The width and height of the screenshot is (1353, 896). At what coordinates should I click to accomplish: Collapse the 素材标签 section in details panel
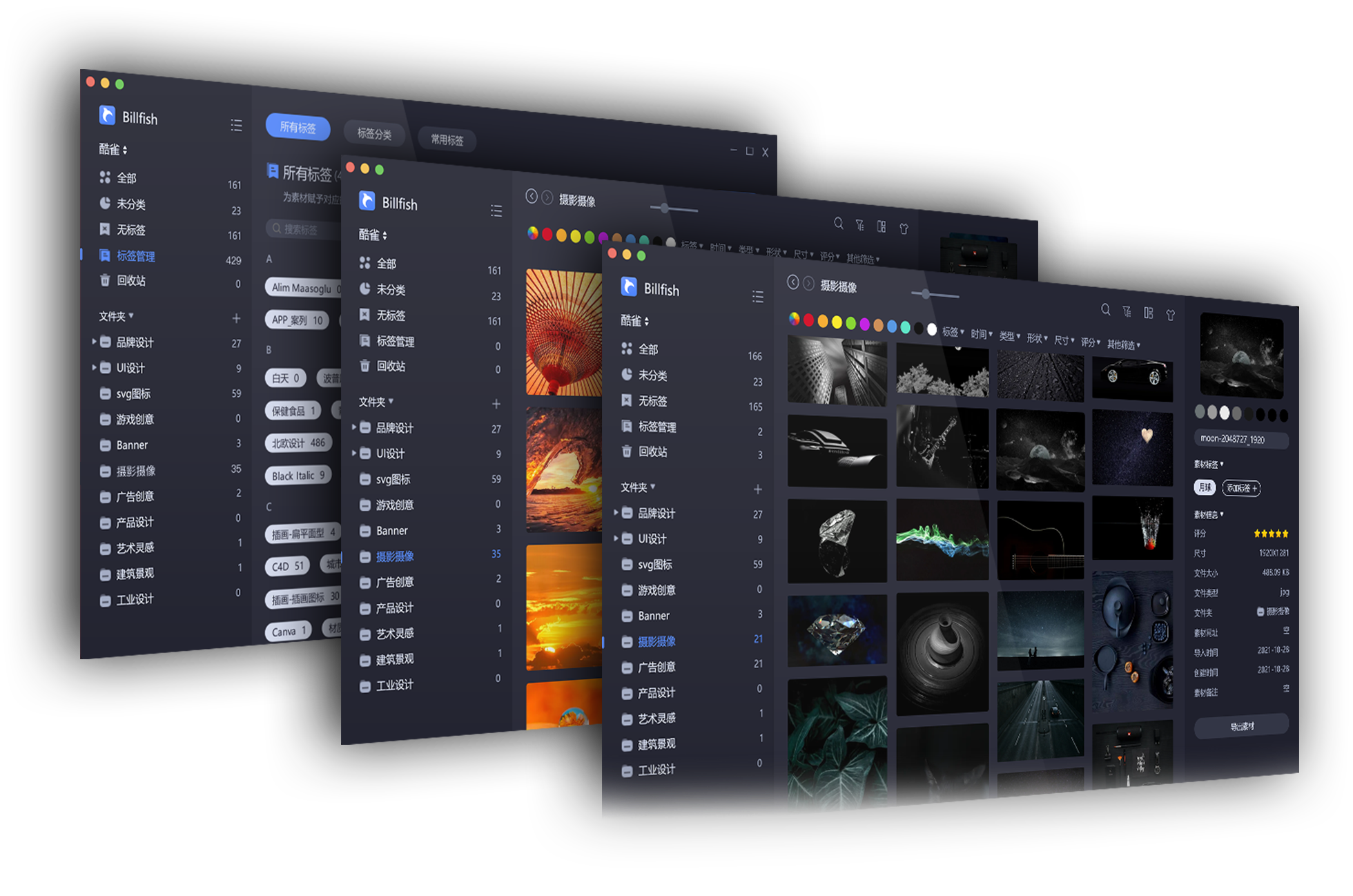[x=1208, y=464]
